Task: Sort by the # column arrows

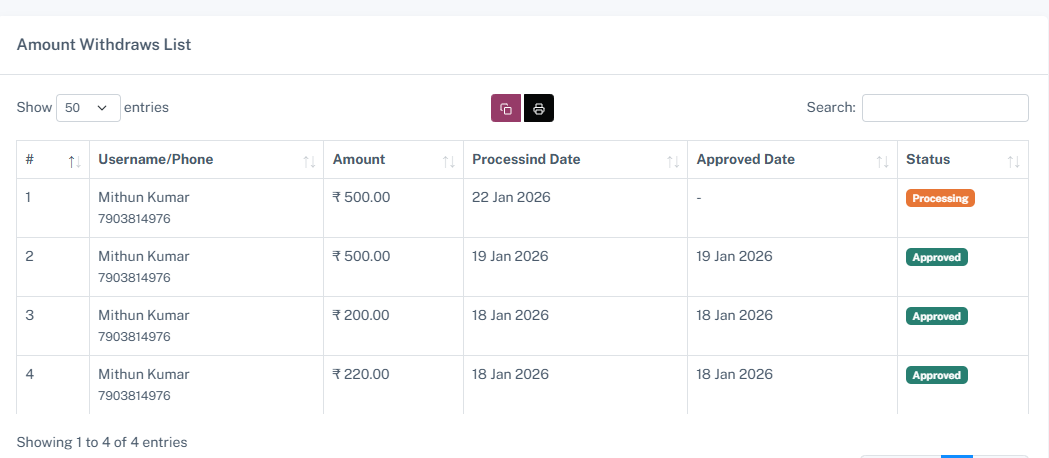Action: 73,161
